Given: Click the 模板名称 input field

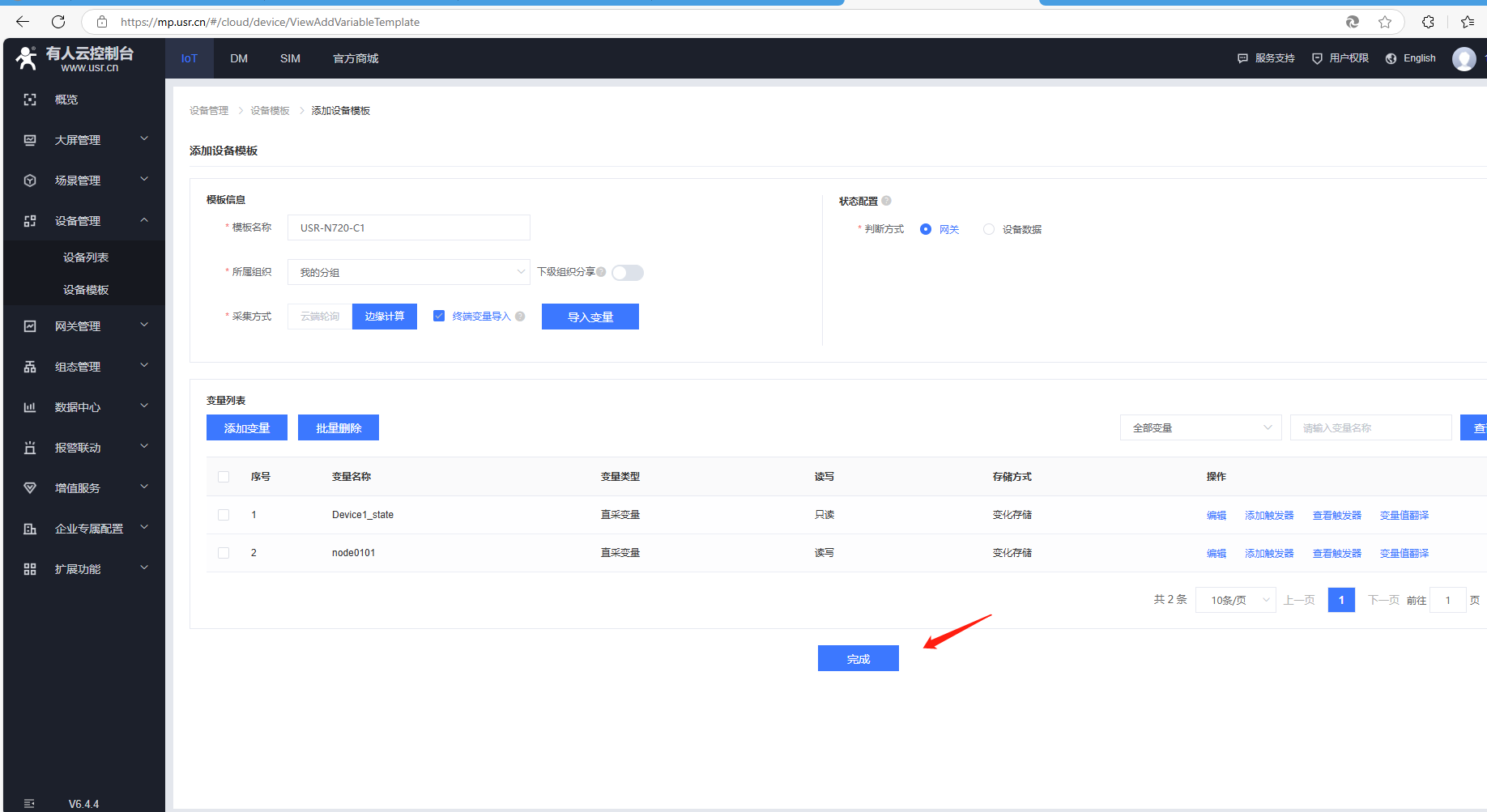Looking at the screenshot, I should [x=408, y=227].
